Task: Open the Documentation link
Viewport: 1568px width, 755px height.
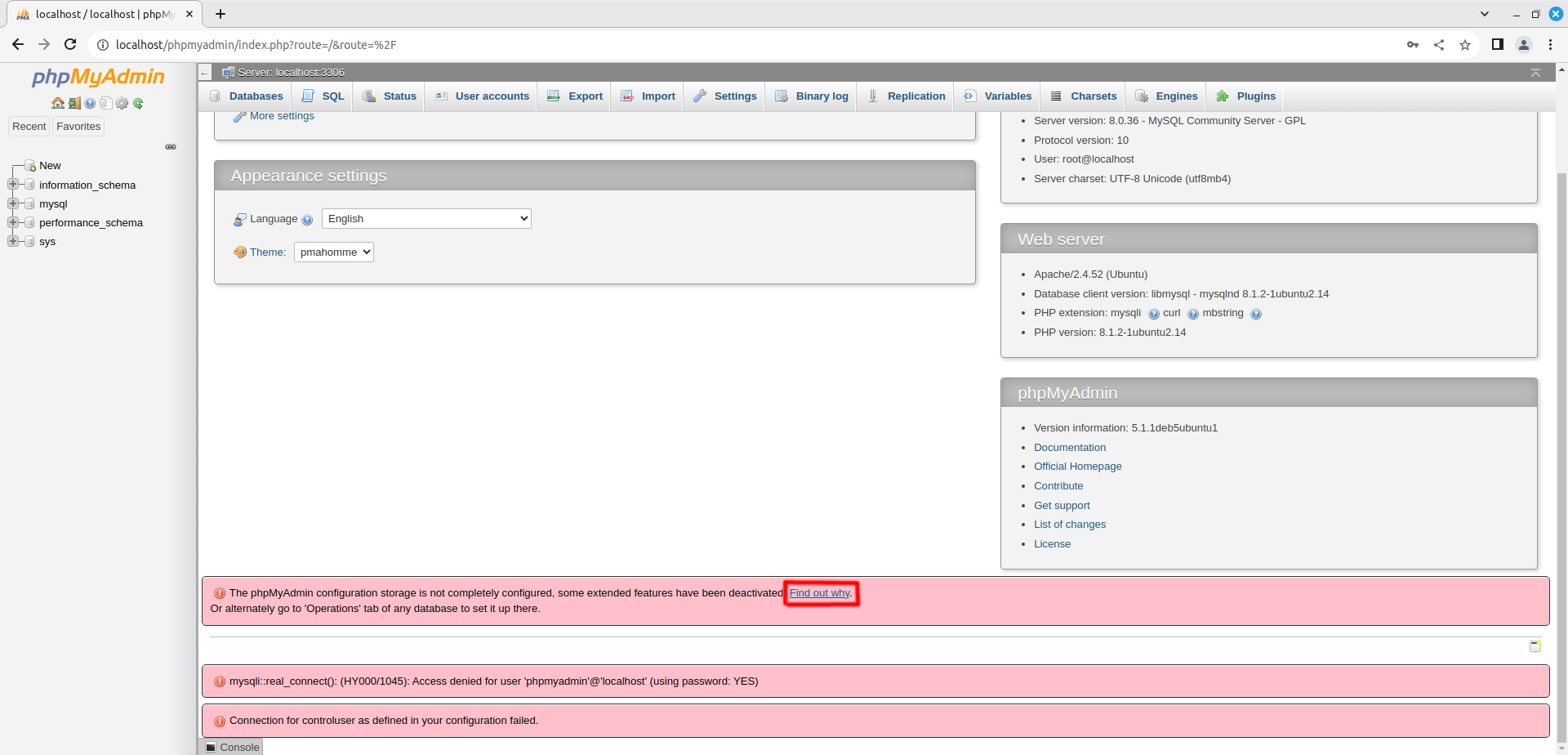Action: click(x=1070, y=448)
